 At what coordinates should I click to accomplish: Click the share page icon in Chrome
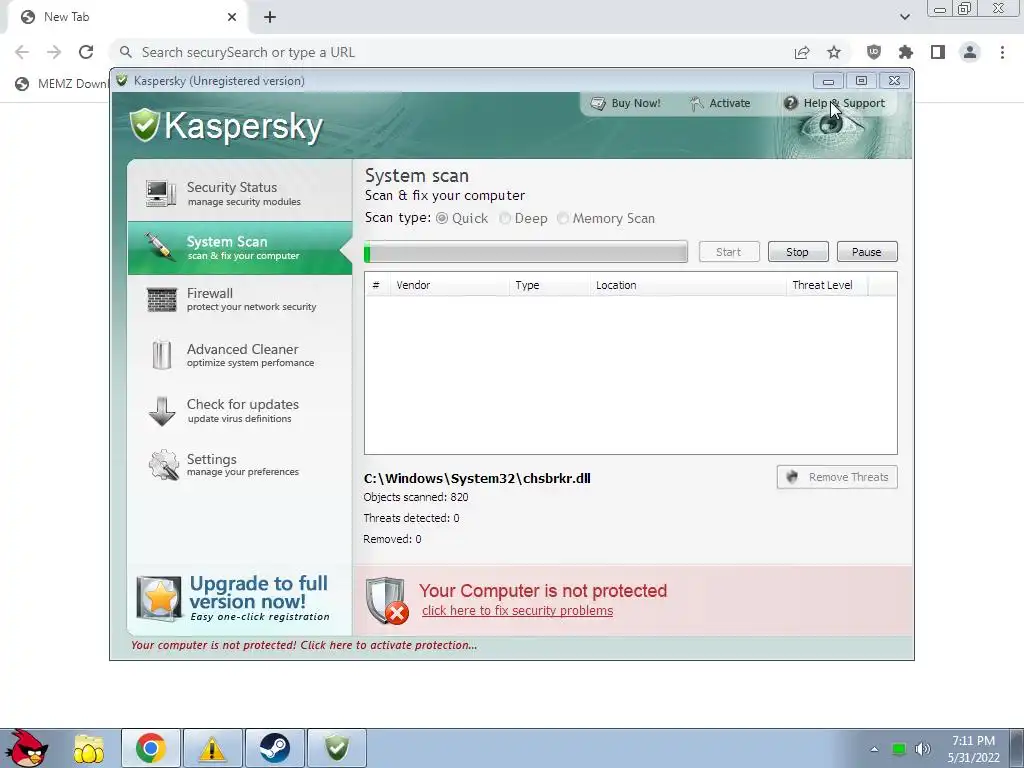pos(802,52)
